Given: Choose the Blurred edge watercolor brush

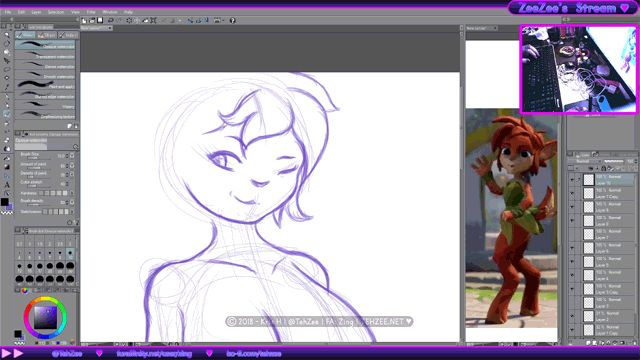Looking at the screenshot, I should pyautogui.click(x=45, y=96).
